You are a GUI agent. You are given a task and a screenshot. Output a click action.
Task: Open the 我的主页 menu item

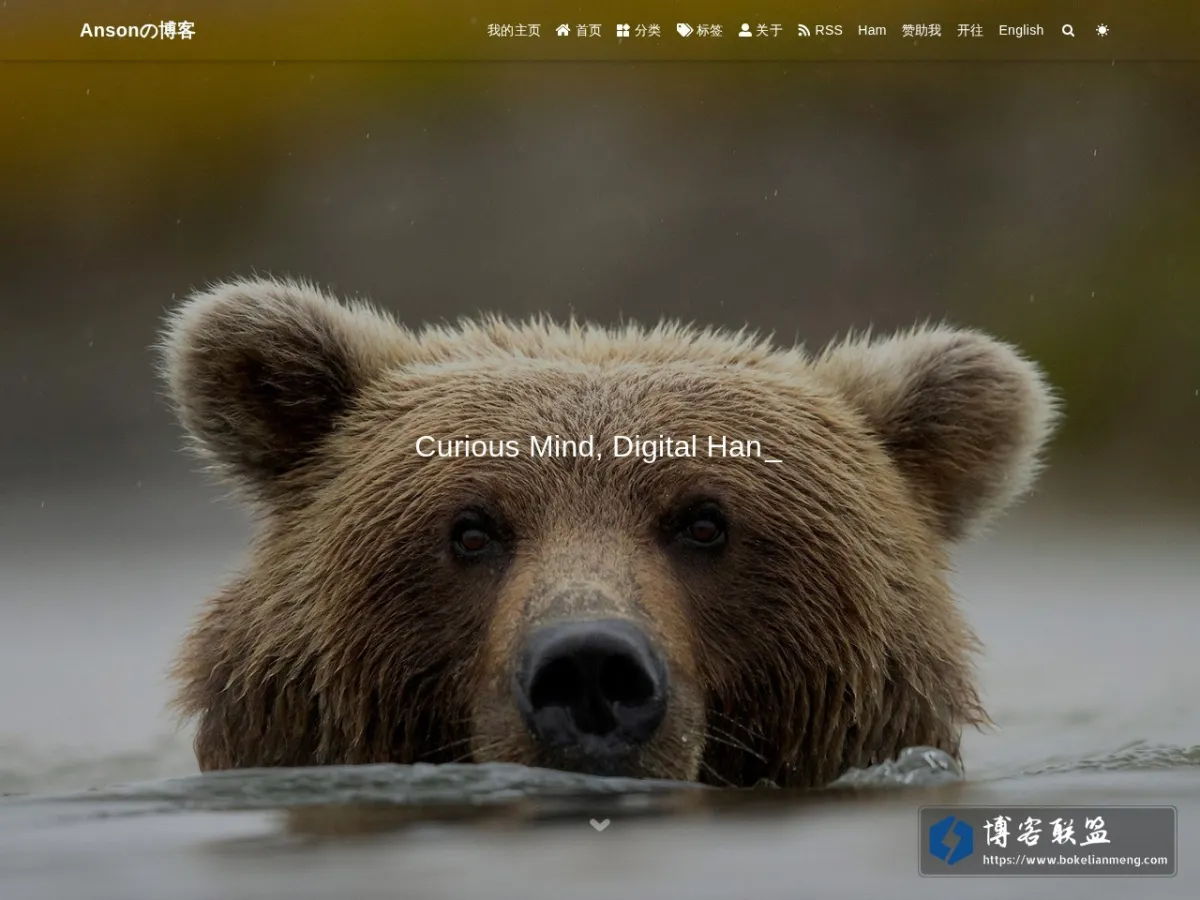coord(514,30)
